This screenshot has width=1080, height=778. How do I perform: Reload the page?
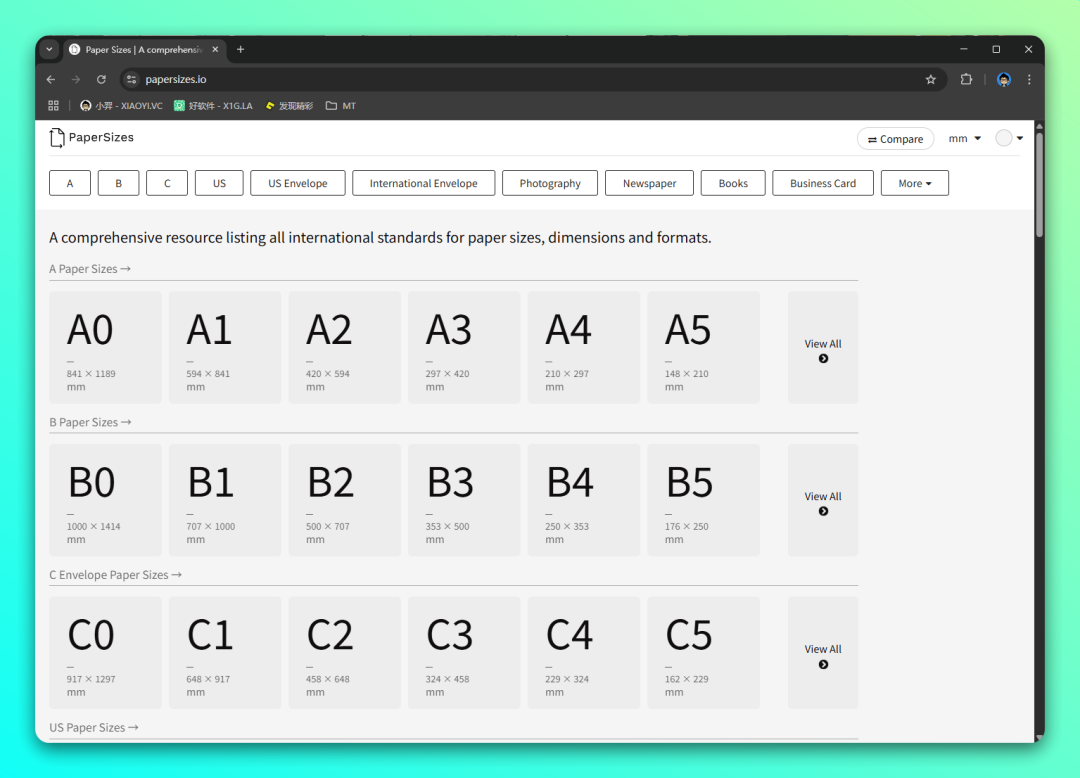click(x=101, y=80)
